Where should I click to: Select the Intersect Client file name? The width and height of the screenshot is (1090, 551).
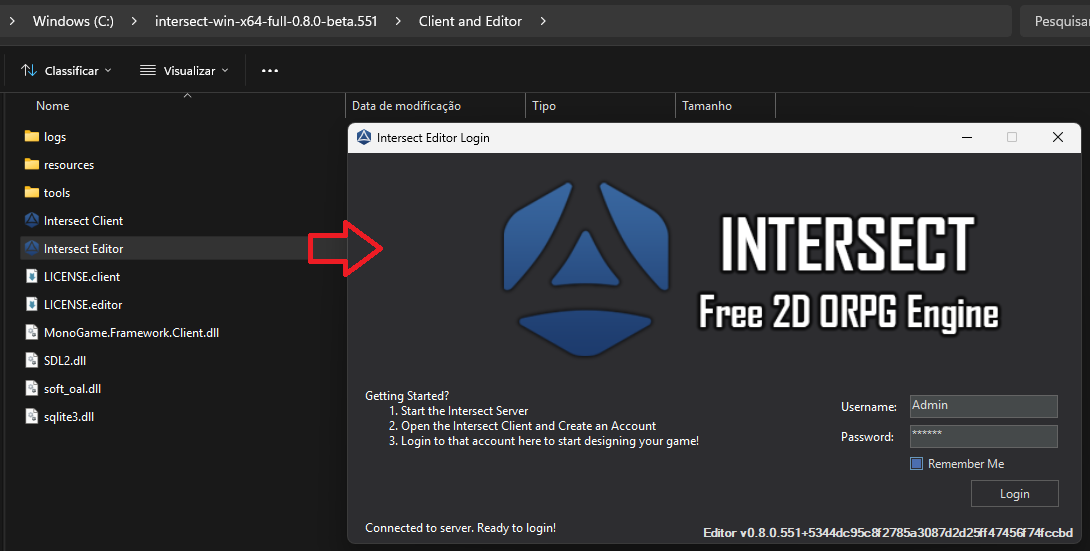(83, 220)
